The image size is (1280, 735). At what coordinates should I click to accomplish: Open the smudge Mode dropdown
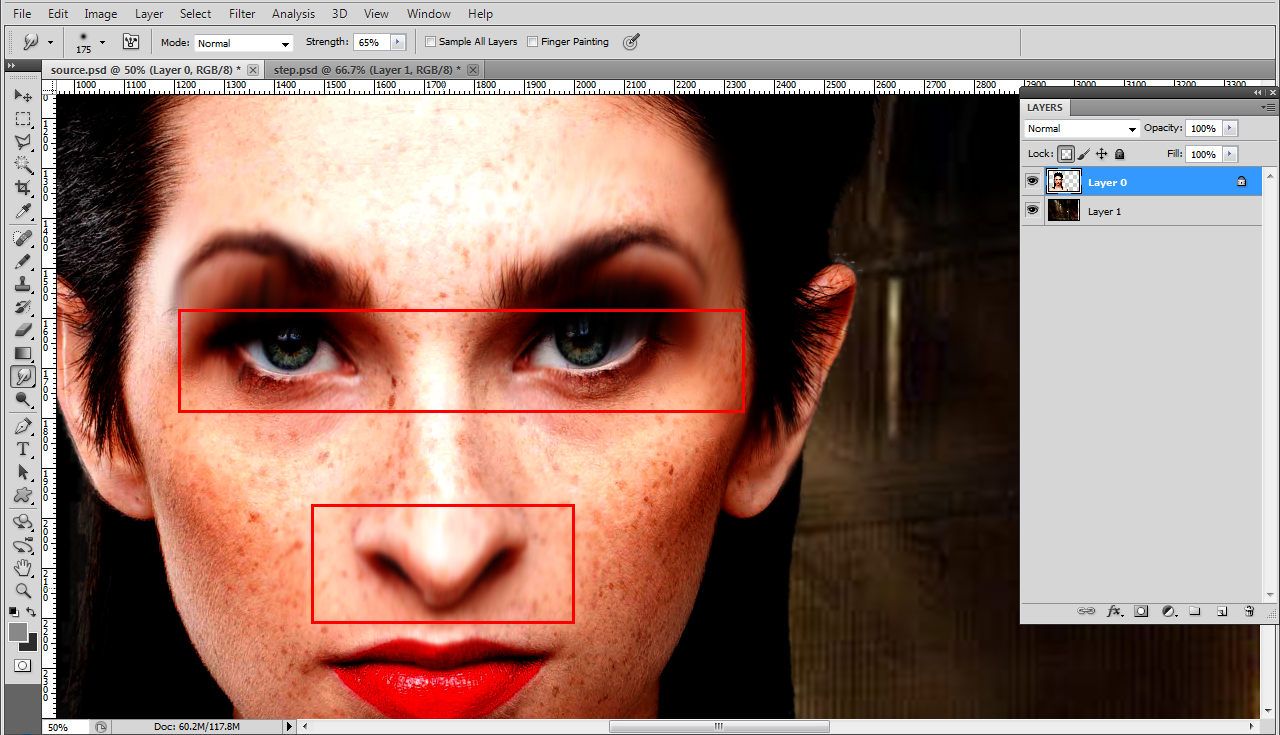pyautogui.click(x=243, y=43)
